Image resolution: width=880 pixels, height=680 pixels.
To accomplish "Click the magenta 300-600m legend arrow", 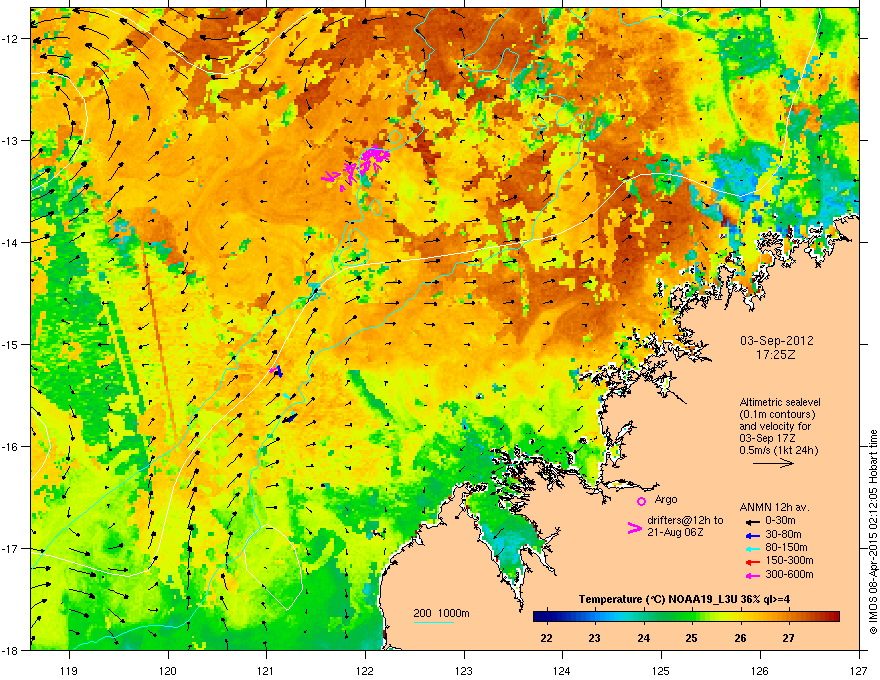I will 752,576.
